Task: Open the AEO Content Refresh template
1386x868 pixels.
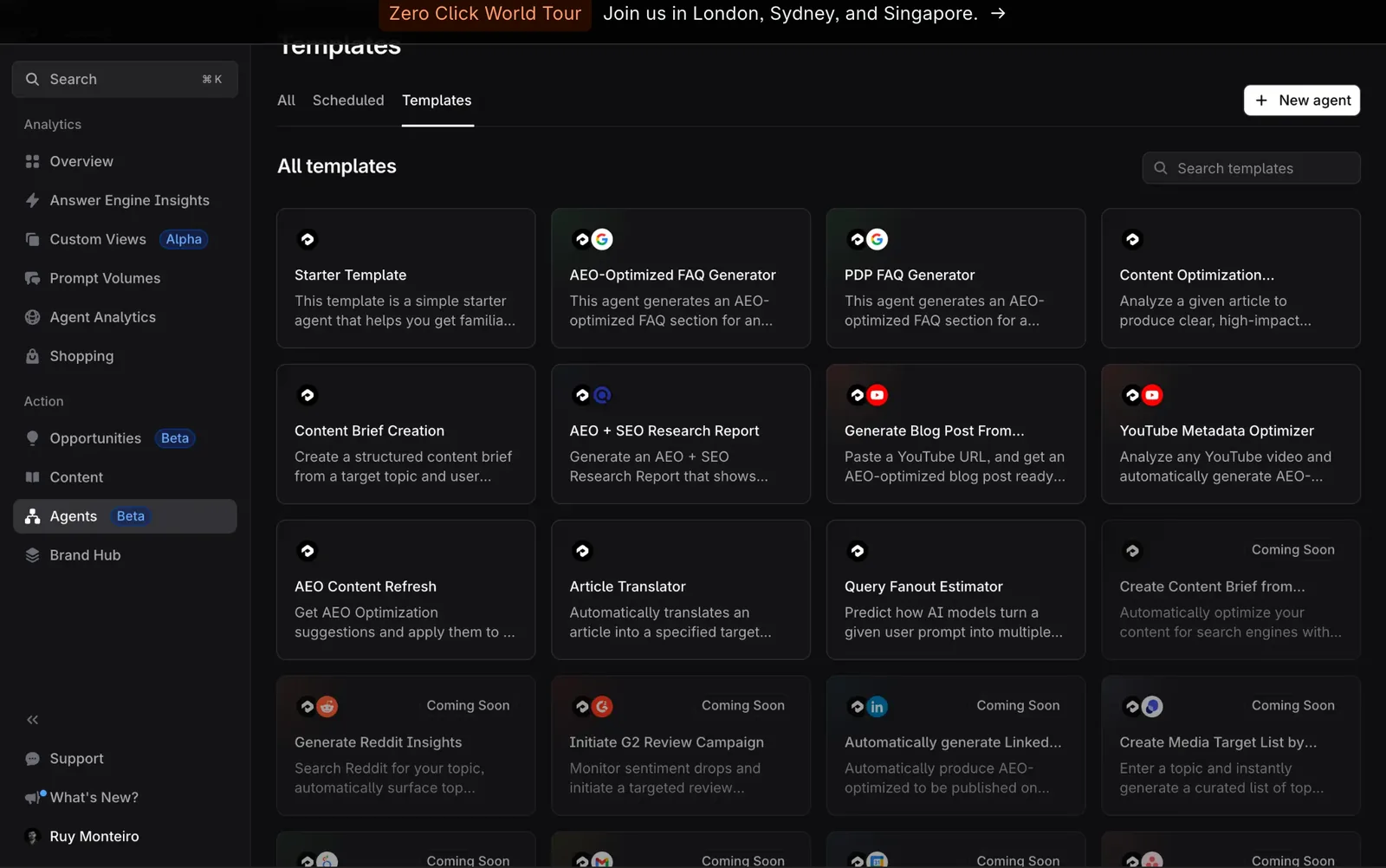Action: click(x=405, y=590)
